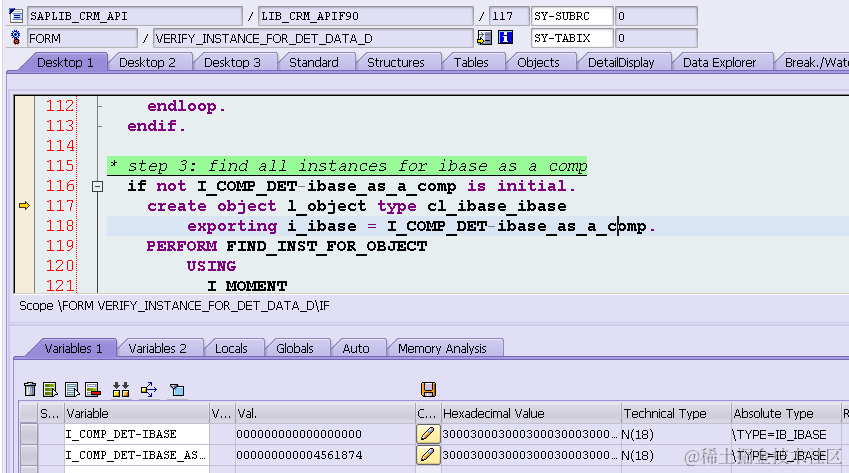
Task: Click the program icon beside SAPLIB_CRM_API
Action: [16, 16]
